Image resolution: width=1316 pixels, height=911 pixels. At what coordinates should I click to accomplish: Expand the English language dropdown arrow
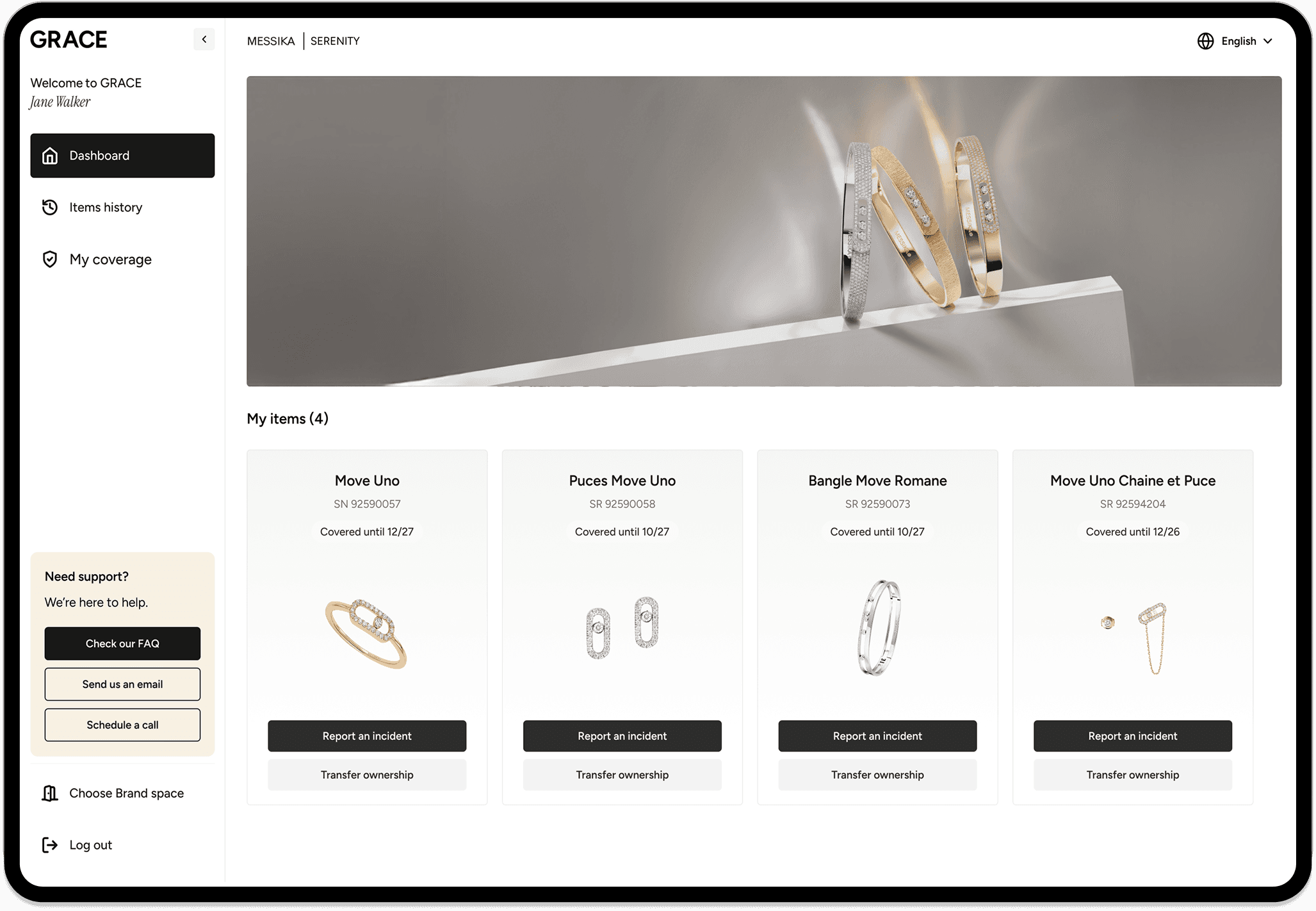(x=1268, y=41)
